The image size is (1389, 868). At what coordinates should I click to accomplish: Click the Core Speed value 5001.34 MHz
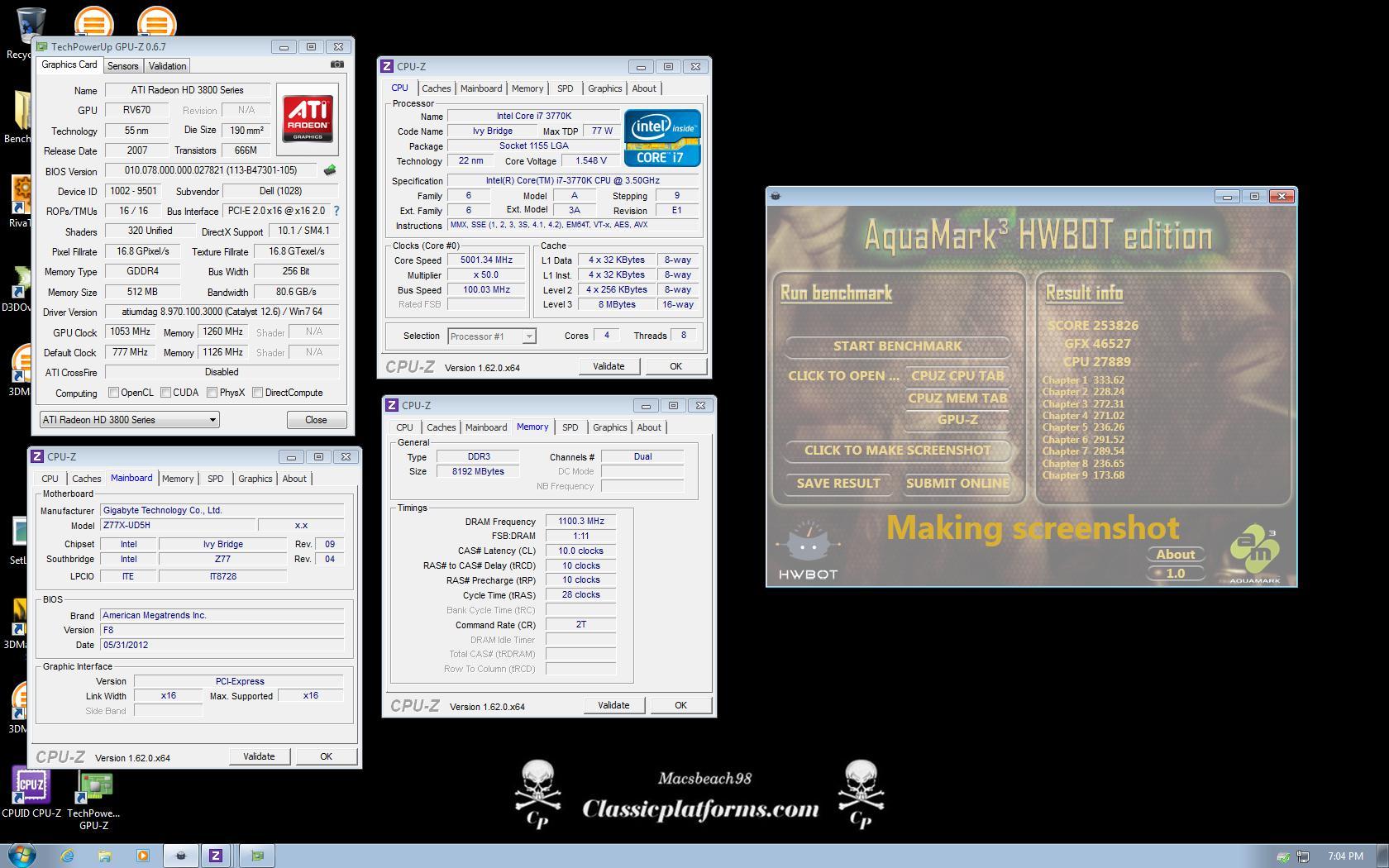(486, 260)
